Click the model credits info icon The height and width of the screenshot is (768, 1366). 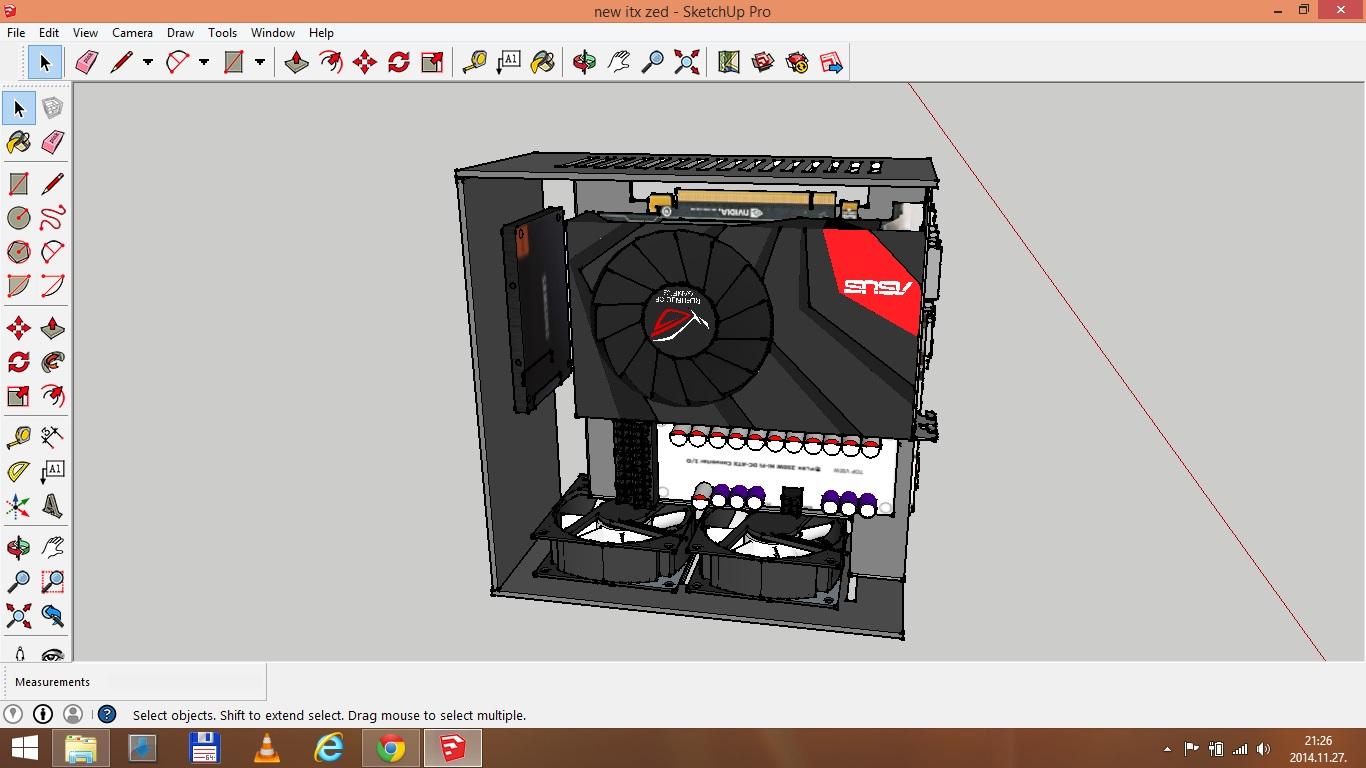click(x=43, y=714)
